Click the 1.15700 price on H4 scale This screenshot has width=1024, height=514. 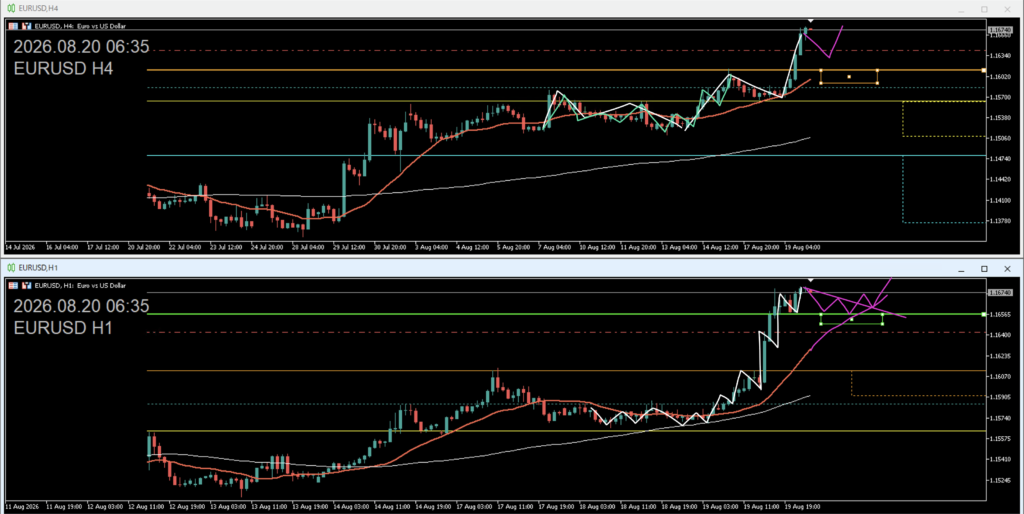point(1000,97)
